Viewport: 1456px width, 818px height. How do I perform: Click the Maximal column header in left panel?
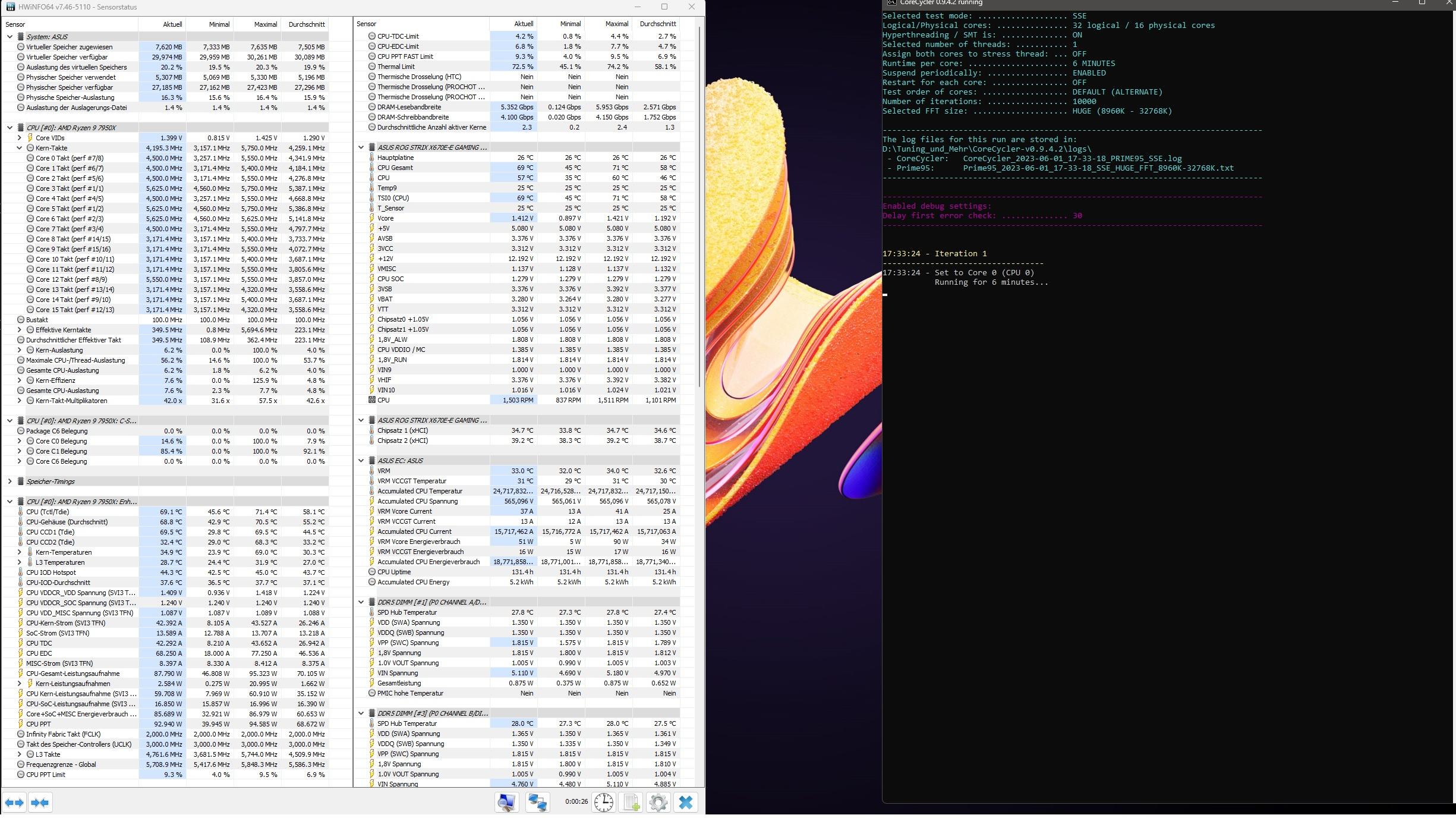pyautogui.click(x=265, y=24)
